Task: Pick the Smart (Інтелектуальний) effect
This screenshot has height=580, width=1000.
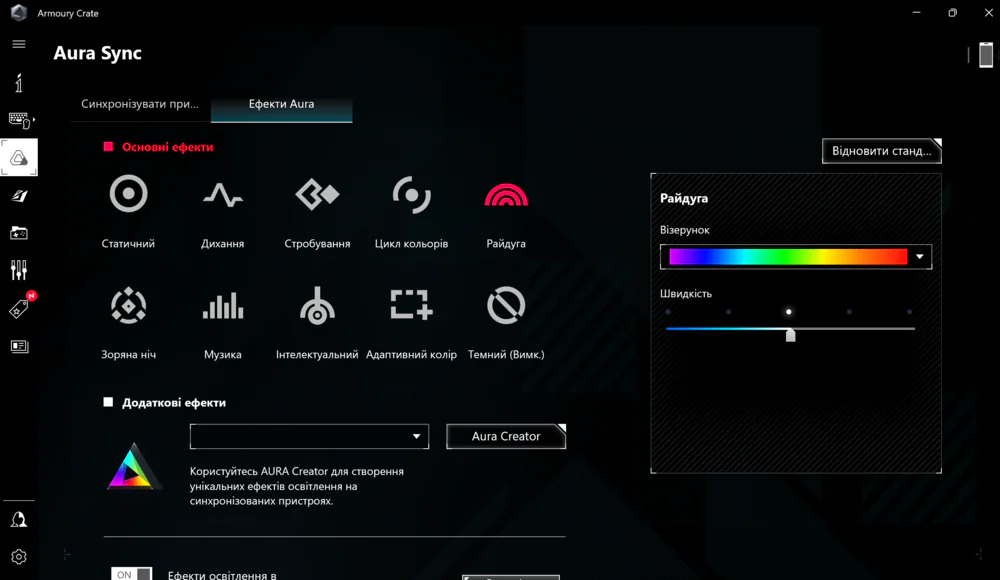Action: pos(317,306)
